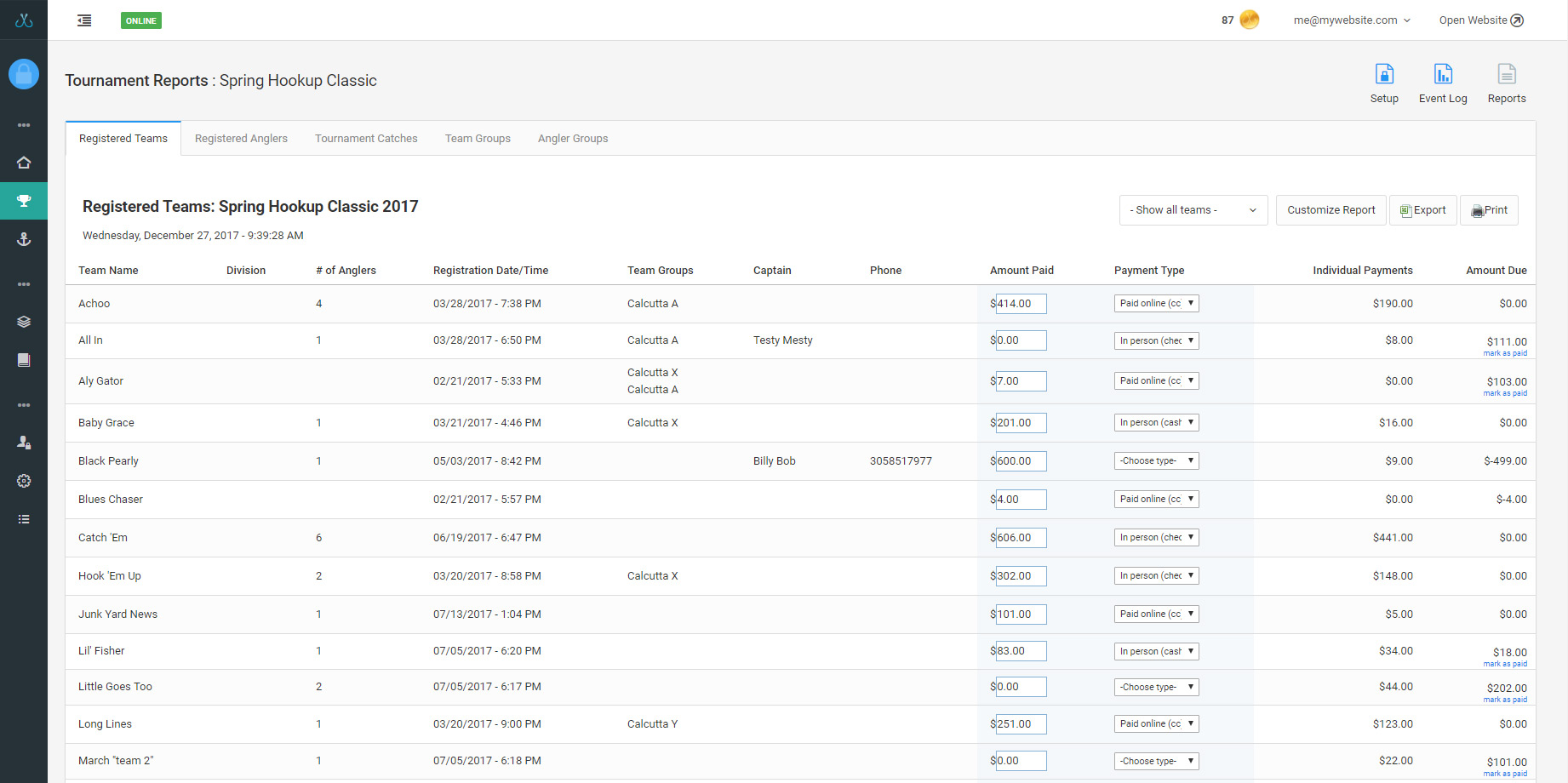Open payment type dropdown for Little Goes Too
Viewport: 1568px width, 783px height.
pyautogui.click(x=1156, y=687)
